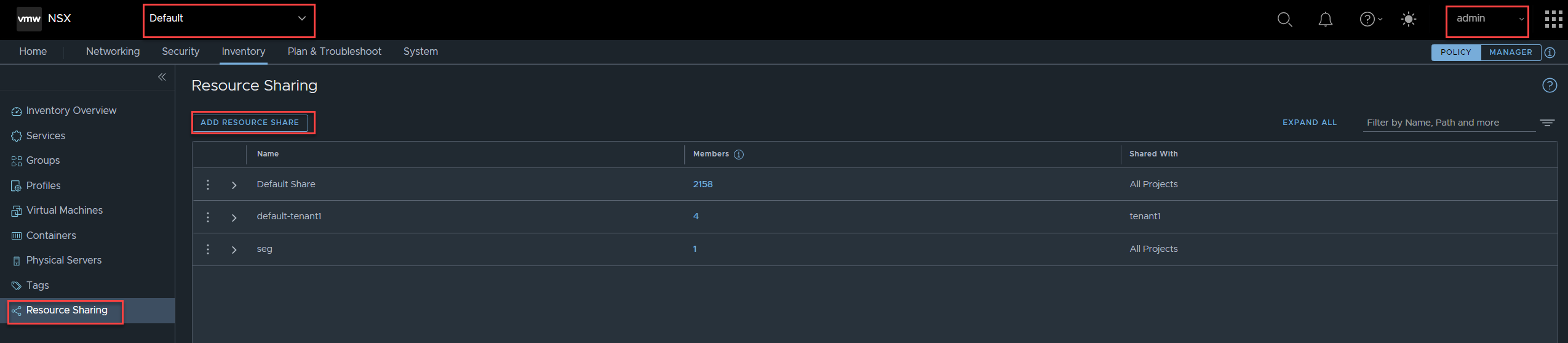This screenshot has height=343, width=1568.
Task: Open the Security tab
Action: tap(181, 52)
